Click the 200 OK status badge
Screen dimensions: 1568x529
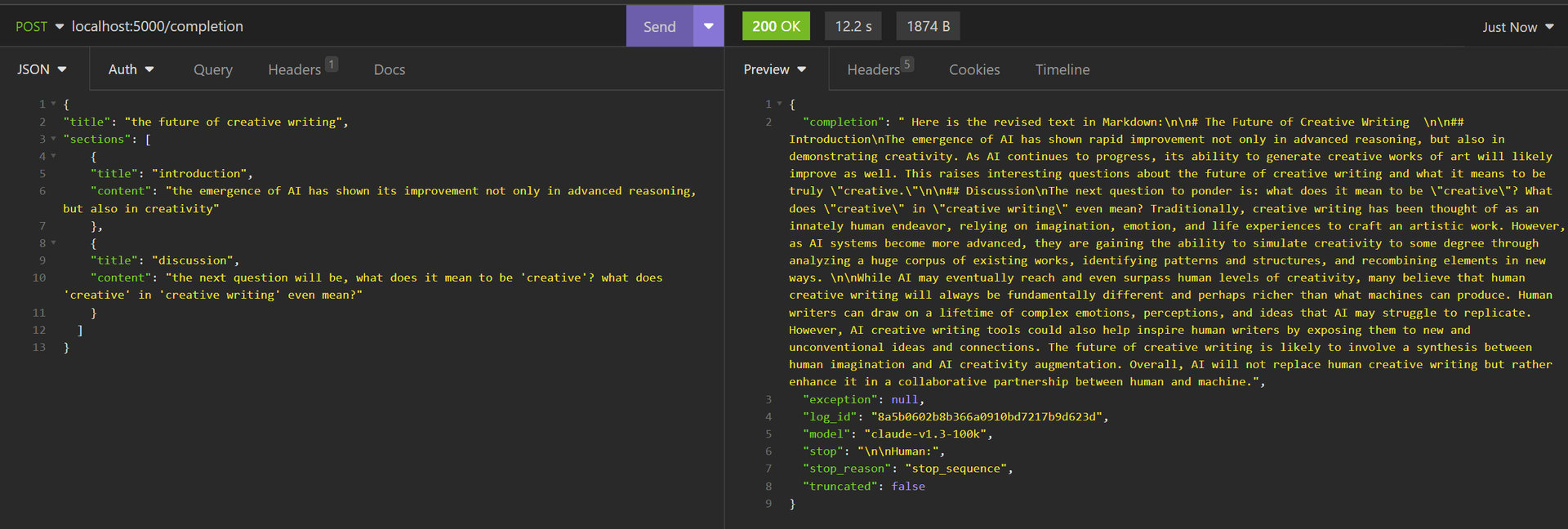coord(776,26)
